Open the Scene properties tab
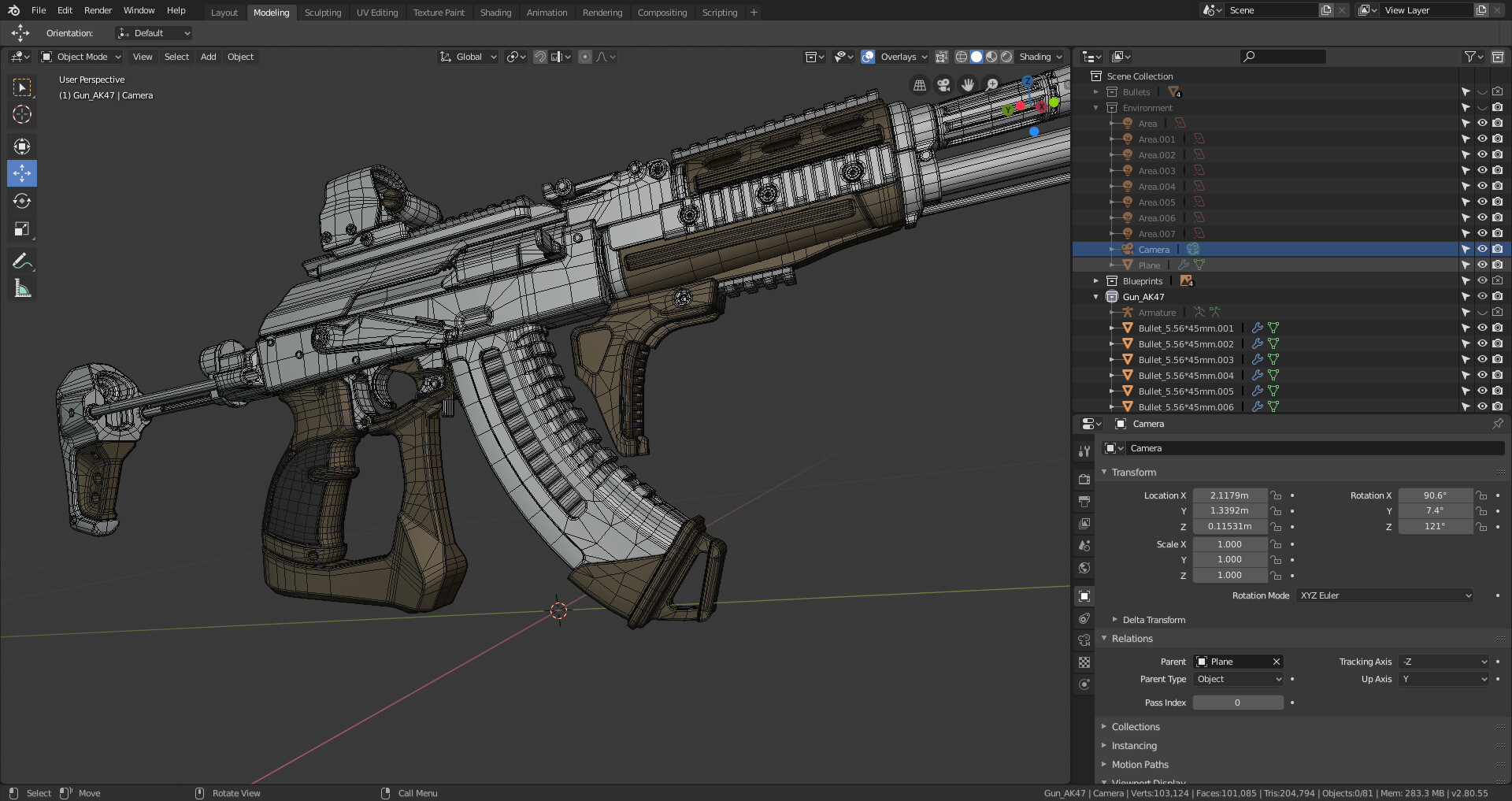 click(1084, 545)
